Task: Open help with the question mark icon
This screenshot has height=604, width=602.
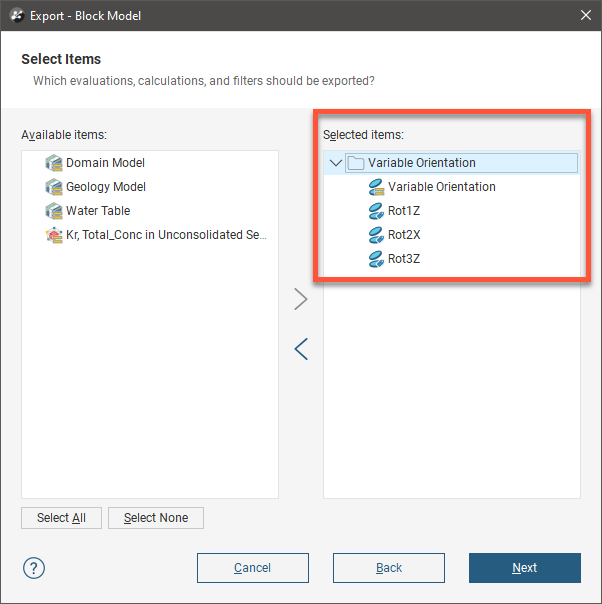Action: tap(34, 568)
